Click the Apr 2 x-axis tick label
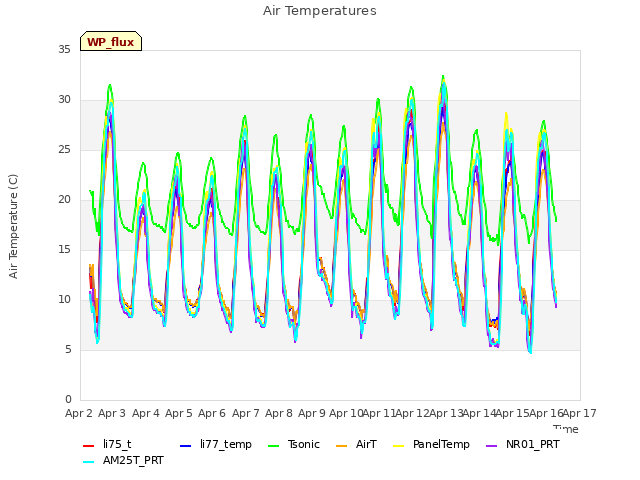 [x=79, y=413]
